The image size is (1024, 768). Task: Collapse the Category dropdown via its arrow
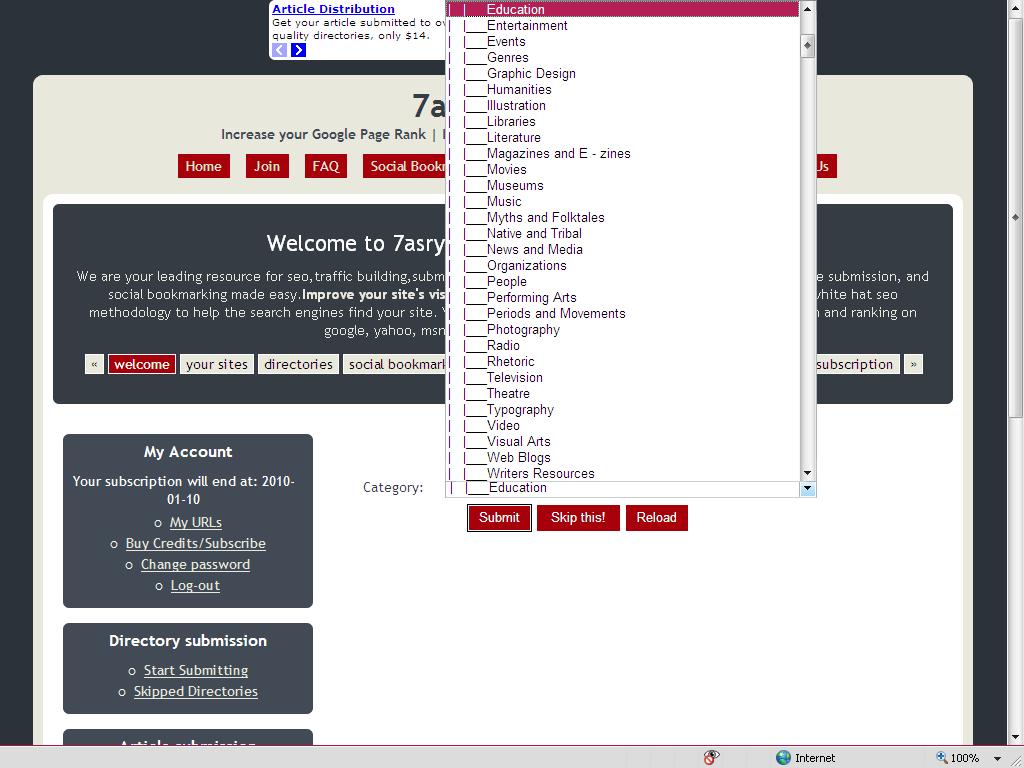tap(807, 489)
